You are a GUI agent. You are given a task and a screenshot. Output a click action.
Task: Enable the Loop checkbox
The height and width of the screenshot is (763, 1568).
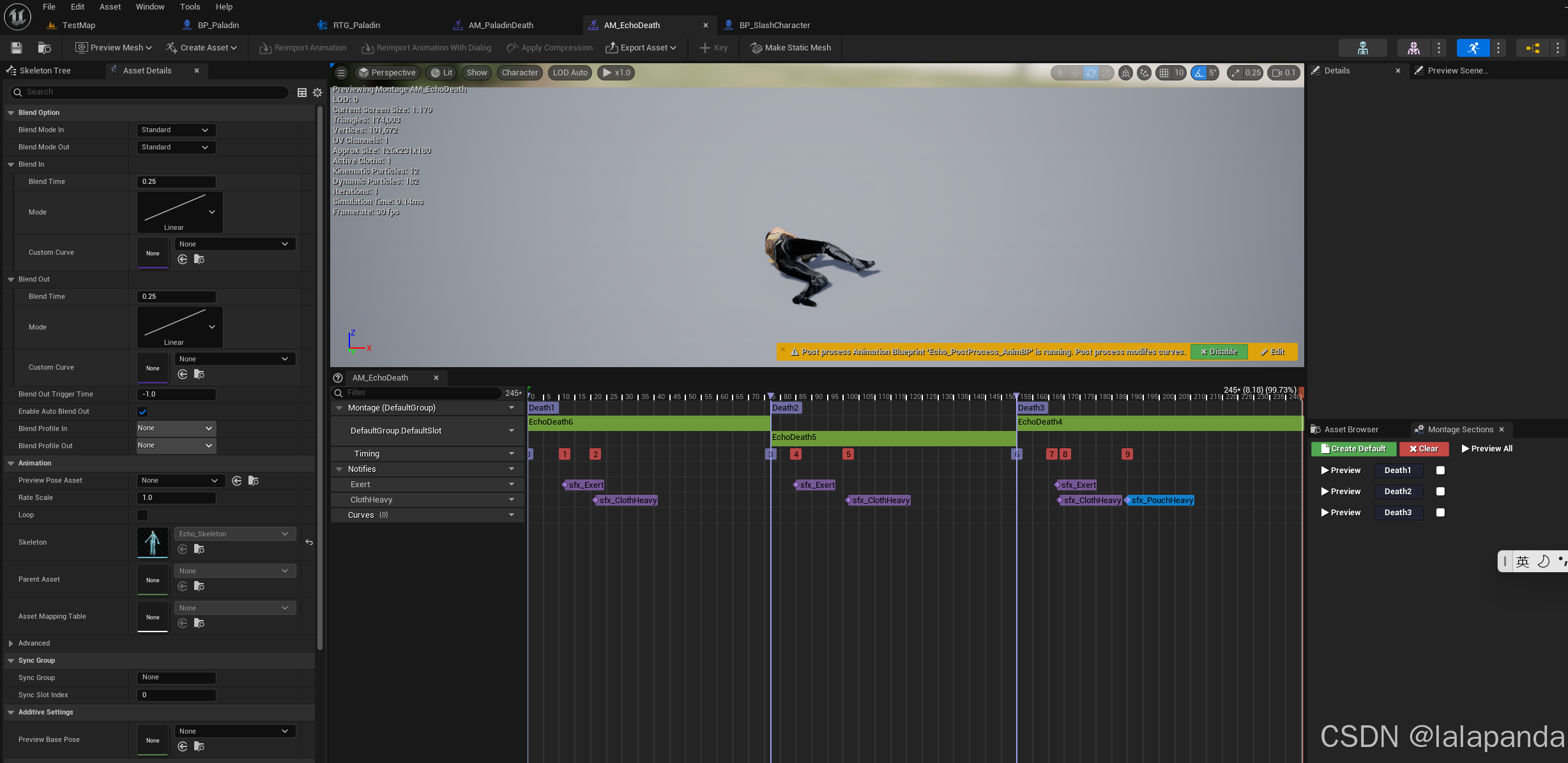[142, 515]
